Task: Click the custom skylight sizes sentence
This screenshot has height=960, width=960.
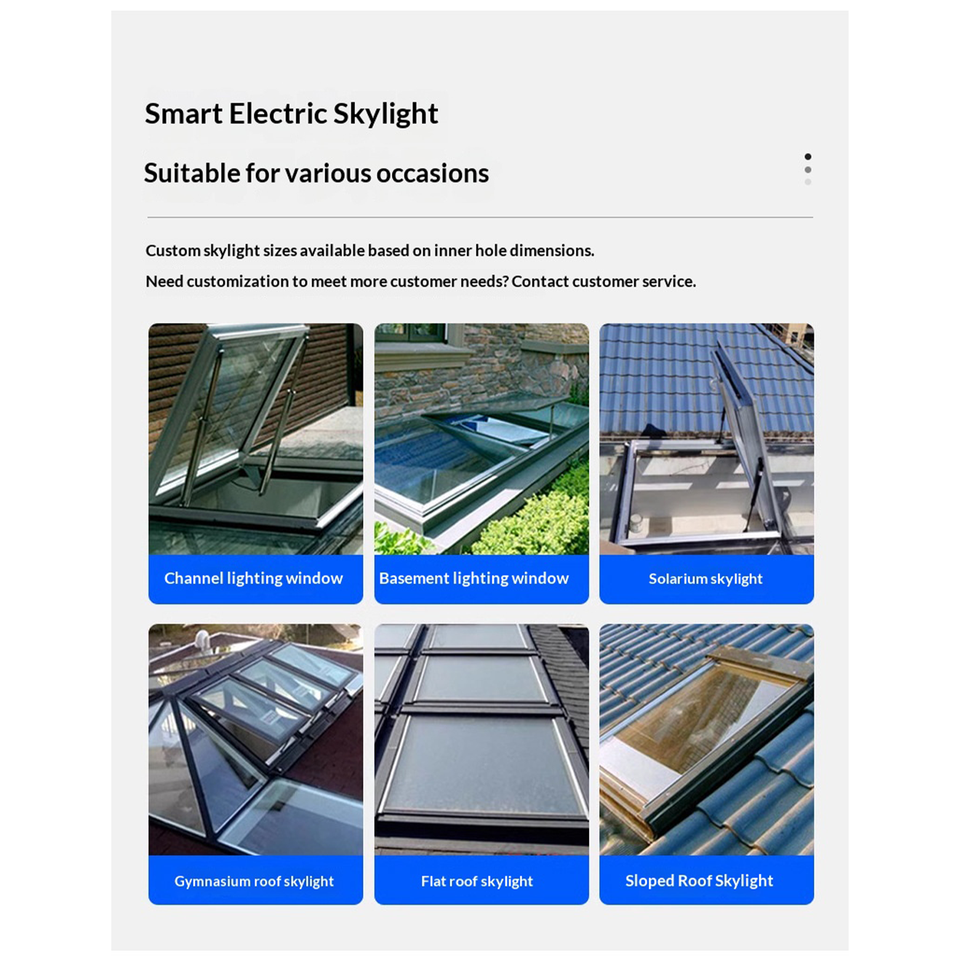Action: [370, 251]
